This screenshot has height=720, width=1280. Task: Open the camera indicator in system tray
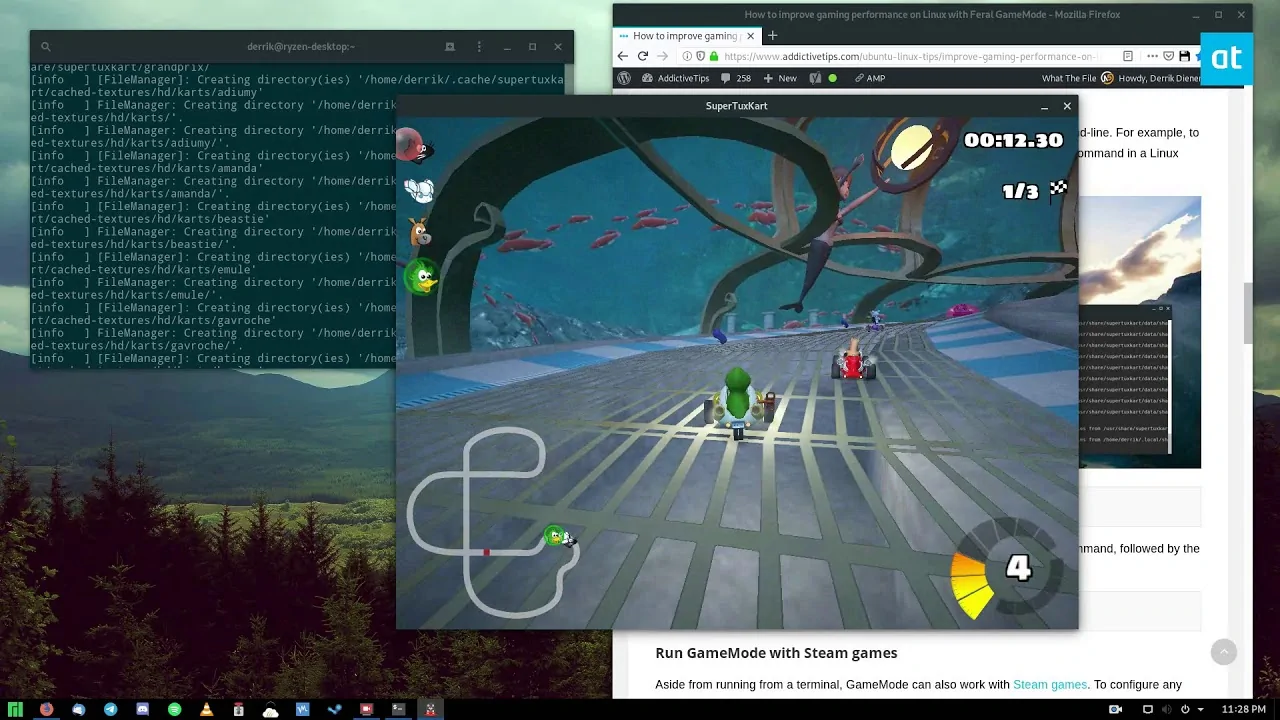[1115, 709]
